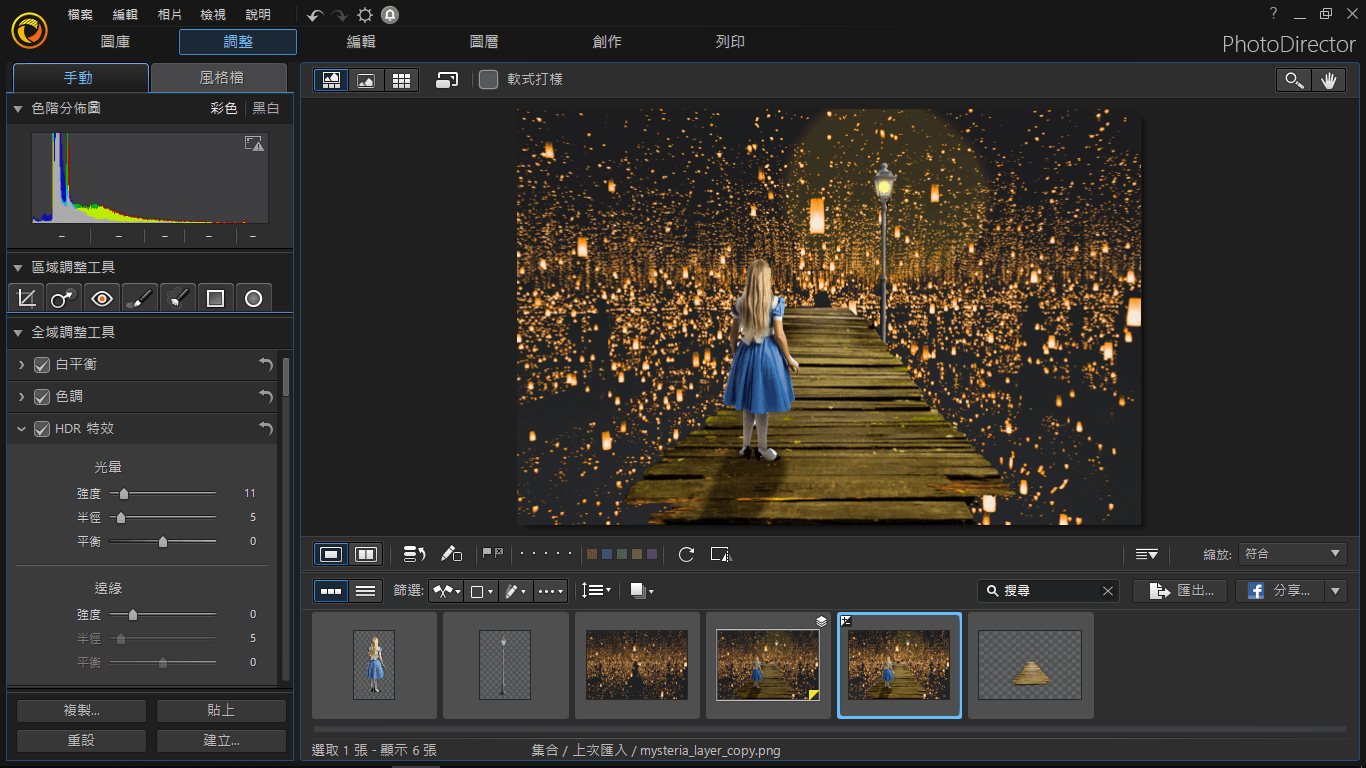Viewport: 1366px width, 768px height.
Task: Click the 複製... button
Action: (82, 711)
